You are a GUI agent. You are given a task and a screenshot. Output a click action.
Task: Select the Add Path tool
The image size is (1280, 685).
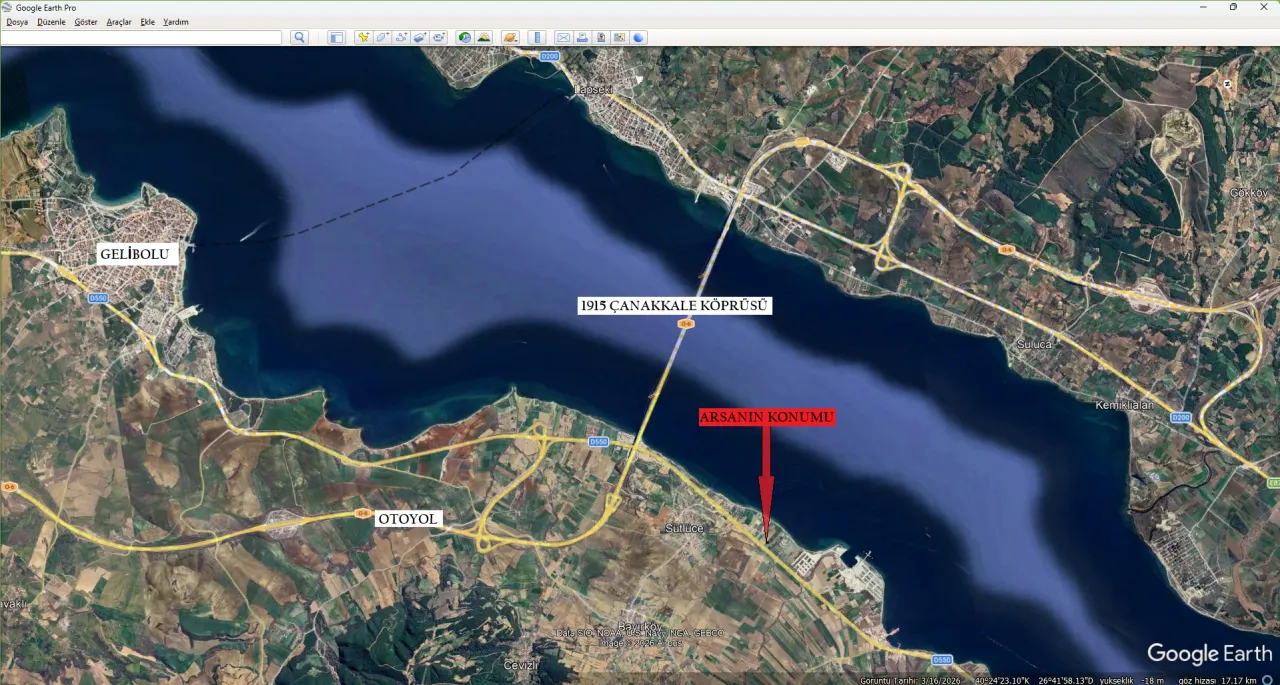pos(401,37)
